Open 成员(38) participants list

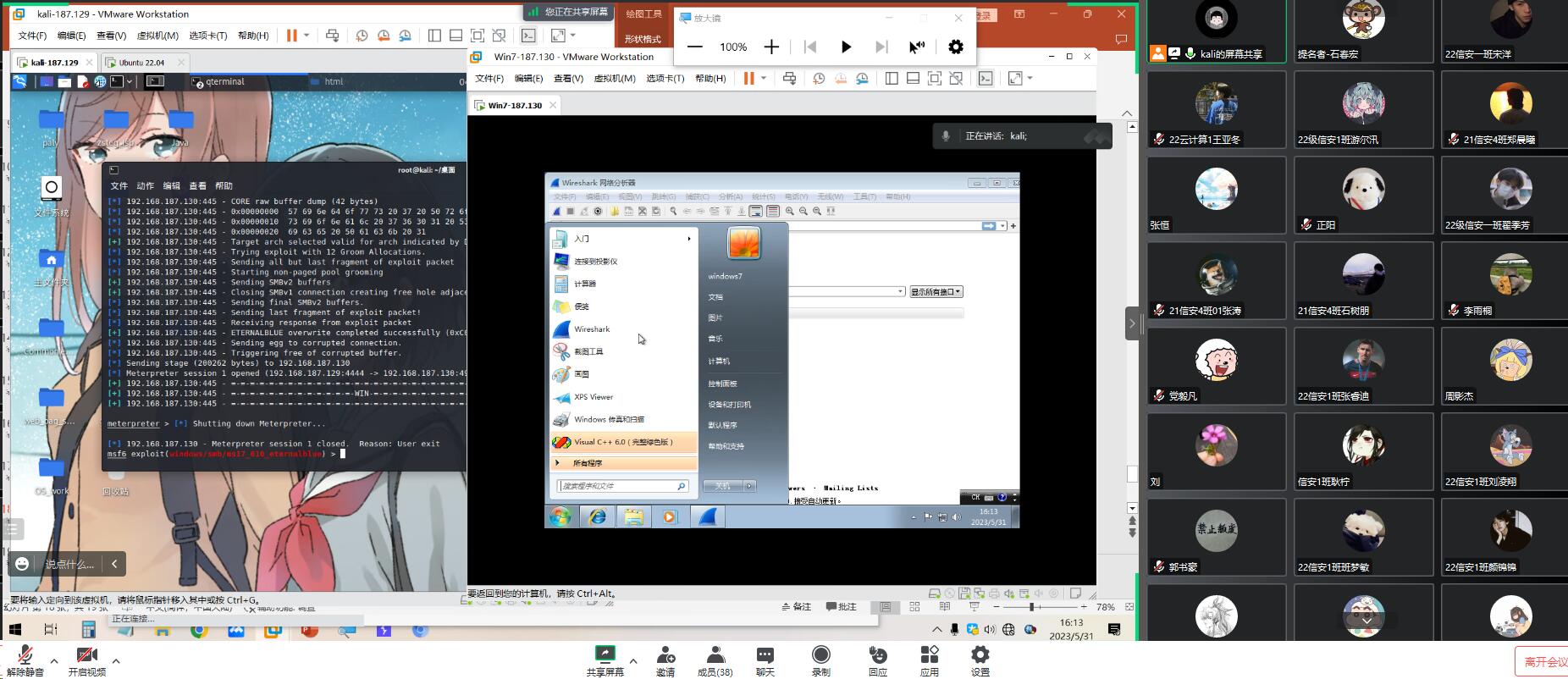pos(715,660)
